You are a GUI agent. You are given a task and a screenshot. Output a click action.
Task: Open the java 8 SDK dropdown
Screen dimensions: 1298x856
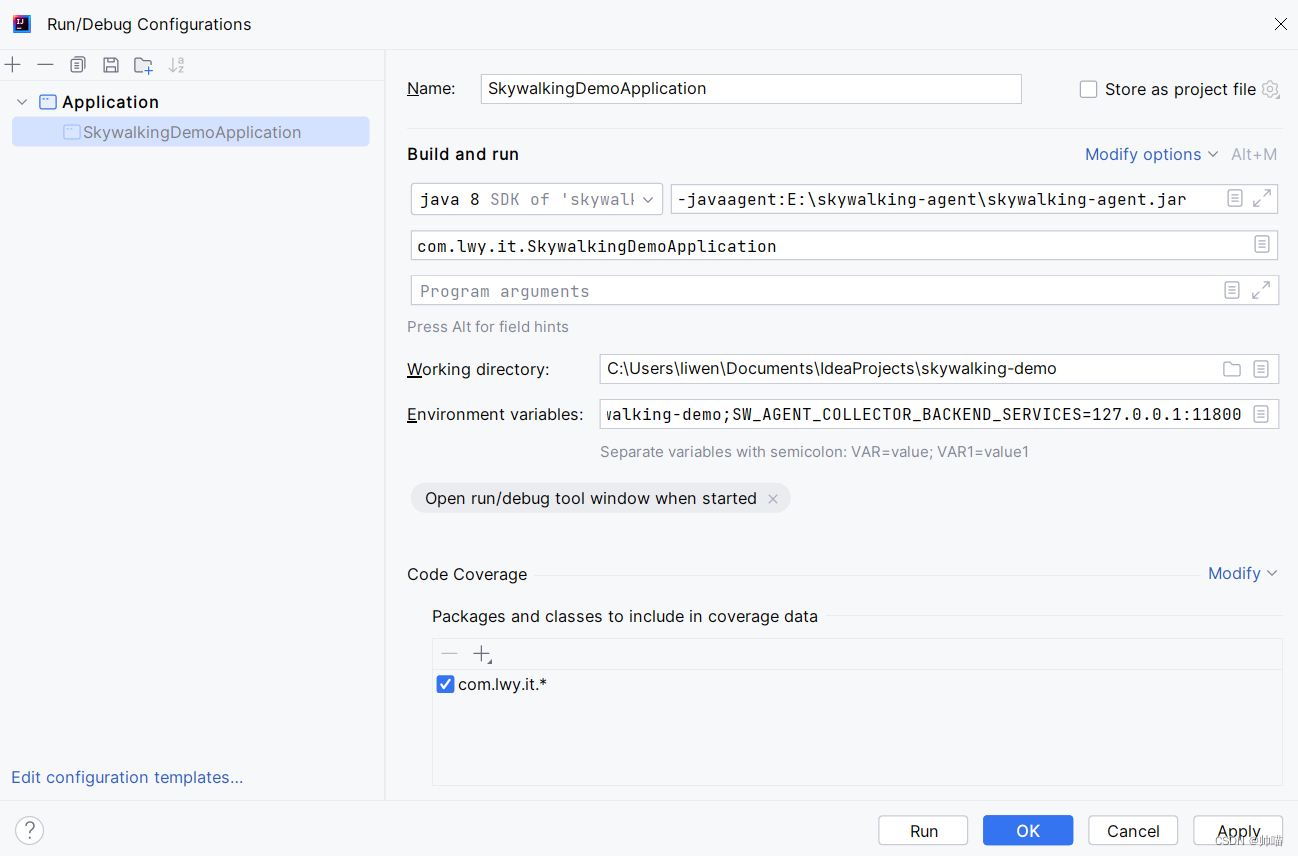(536, 199)
